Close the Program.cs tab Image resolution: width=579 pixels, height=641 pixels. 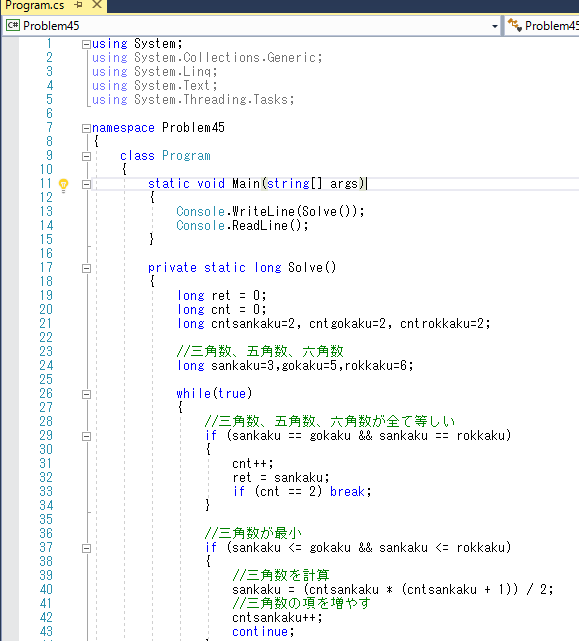click(97, 5)
